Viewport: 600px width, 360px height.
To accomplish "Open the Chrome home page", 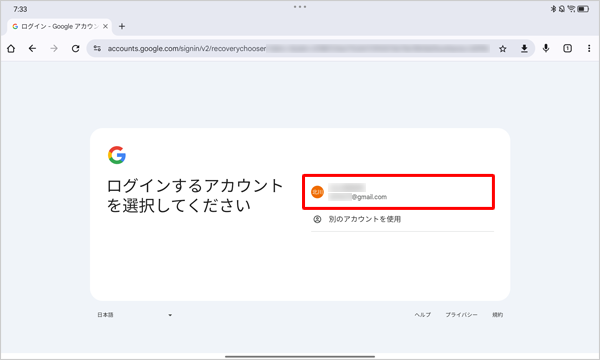I will coord(11,49).
